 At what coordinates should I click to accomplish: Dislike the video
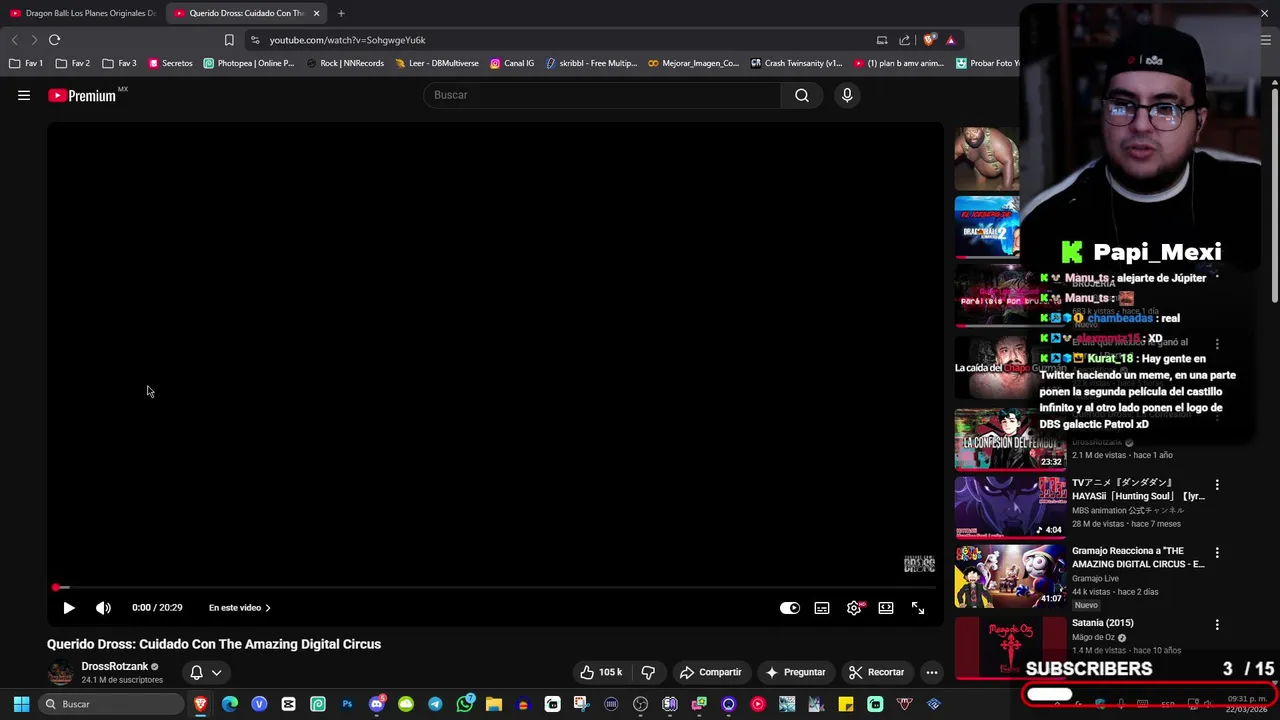click(648, 672)
